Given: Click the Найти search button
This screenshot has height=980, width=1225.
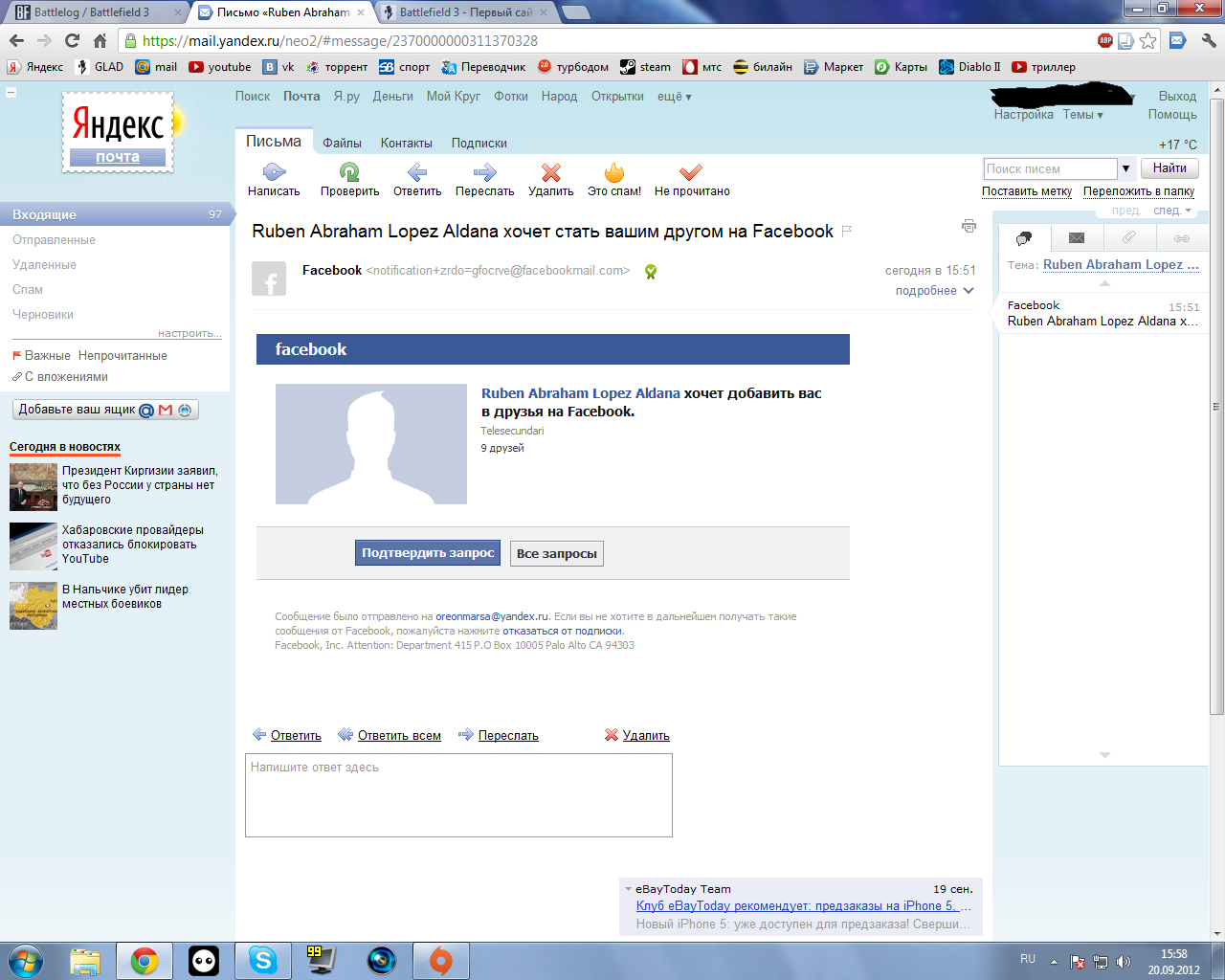Looking at the screenshot, I should click(x=1169, y=168).
